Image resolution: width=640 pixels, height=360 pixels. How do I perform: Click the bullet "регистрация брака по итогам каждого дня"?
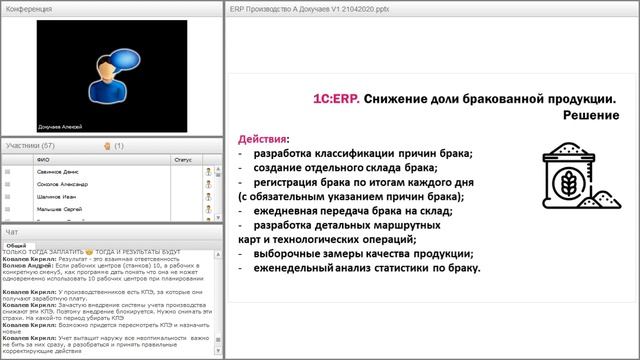tap(363, 182)
